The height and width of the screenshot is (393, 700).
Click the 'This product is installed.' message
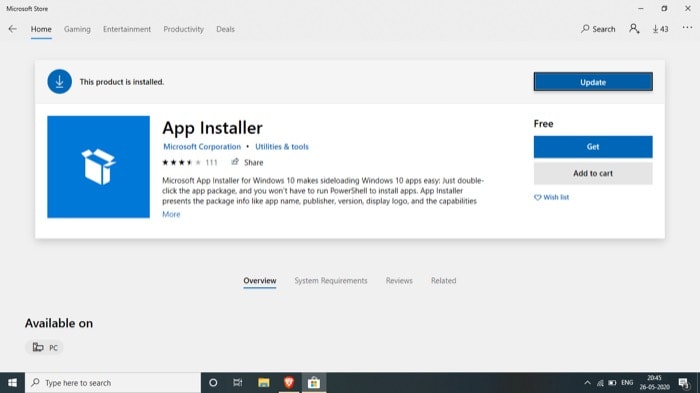121,82
